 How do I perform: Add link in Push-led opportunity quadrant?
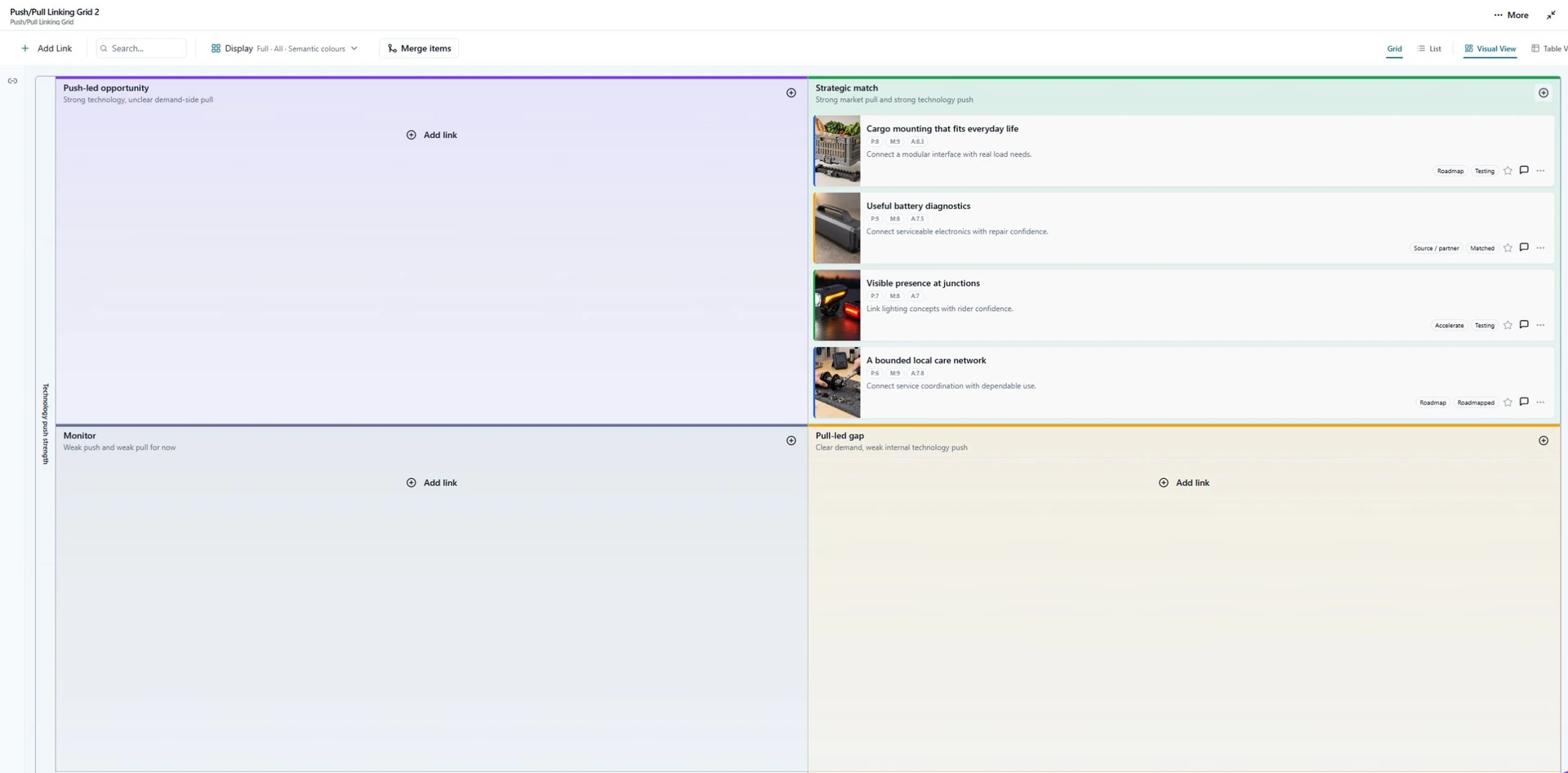pyautogui.click(x=432, y=135)
